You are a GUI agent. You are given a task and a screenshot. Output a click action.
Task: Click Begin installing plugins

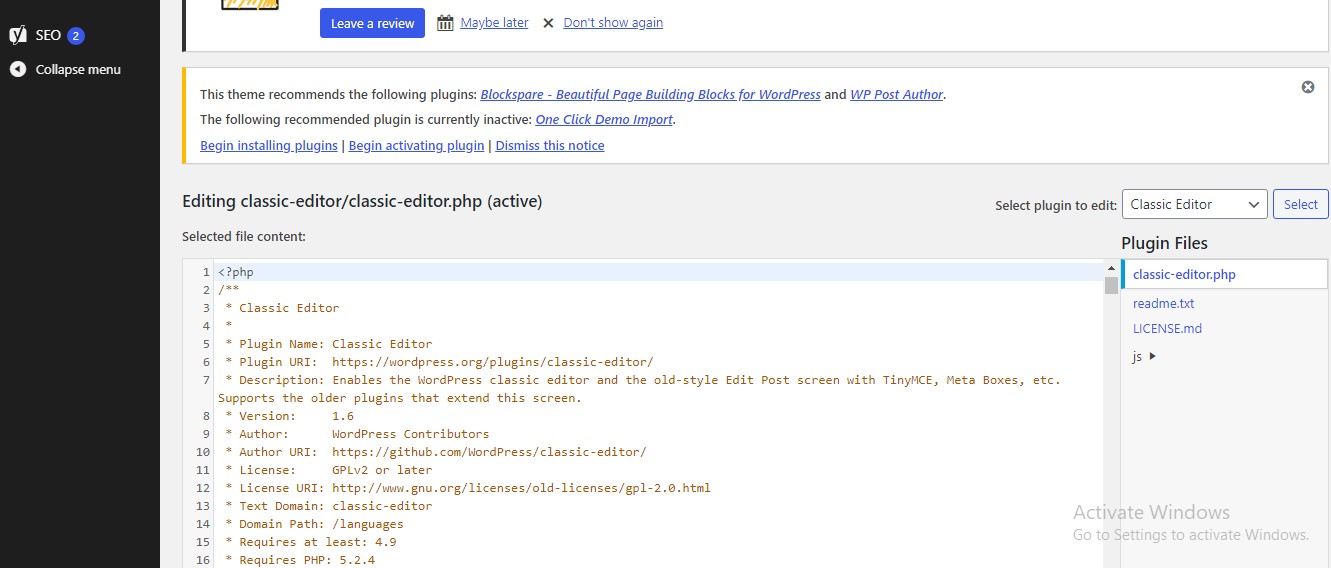coord(269,146)
